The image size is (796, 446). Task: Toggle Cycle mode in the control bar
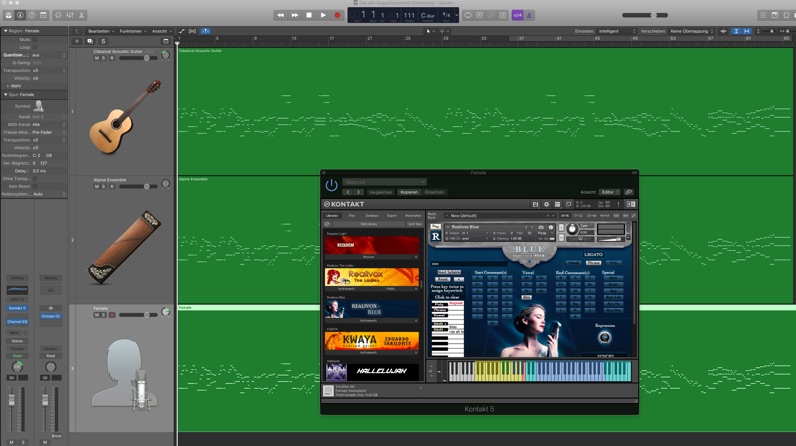tap(468, 15)
